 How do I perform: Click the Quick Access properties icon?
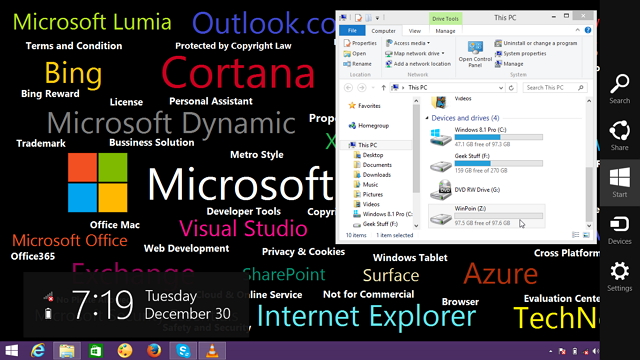point(358,18)
